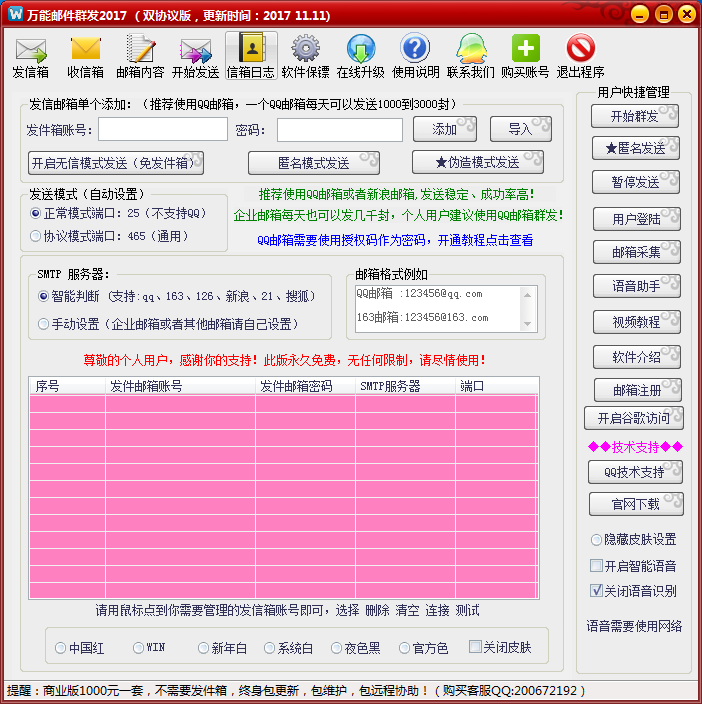Open 软件保镖 gear icon
Viewport: 702px width, 704px height.
coord(305,57)
